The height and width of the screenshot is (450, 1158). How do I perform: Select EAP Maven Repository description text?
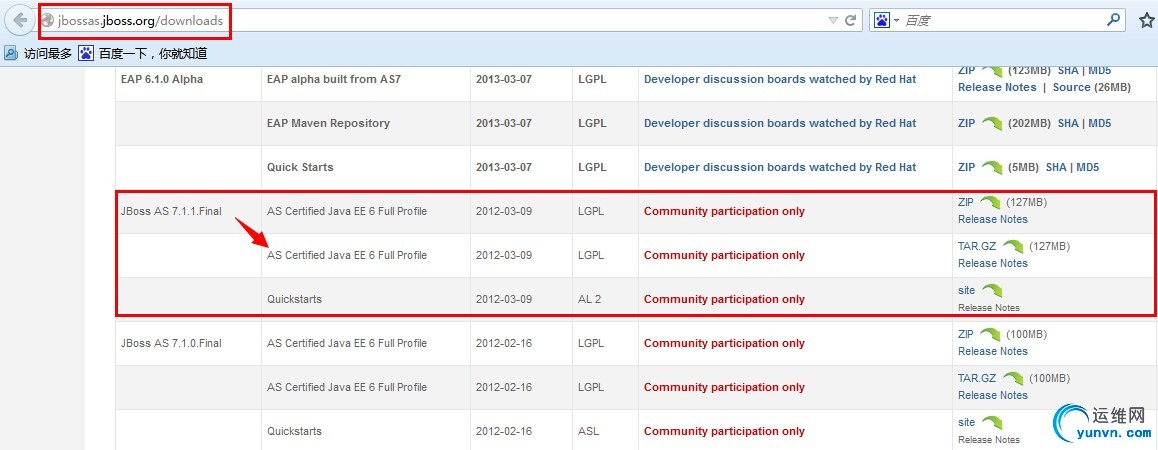point(328,123)
